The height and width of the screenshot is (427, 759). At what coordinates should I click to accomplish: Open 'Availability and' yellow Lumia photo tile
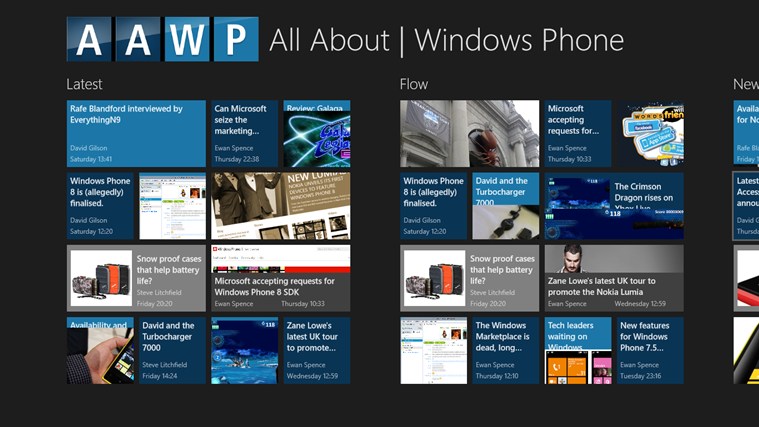click(x=100, y=351)
